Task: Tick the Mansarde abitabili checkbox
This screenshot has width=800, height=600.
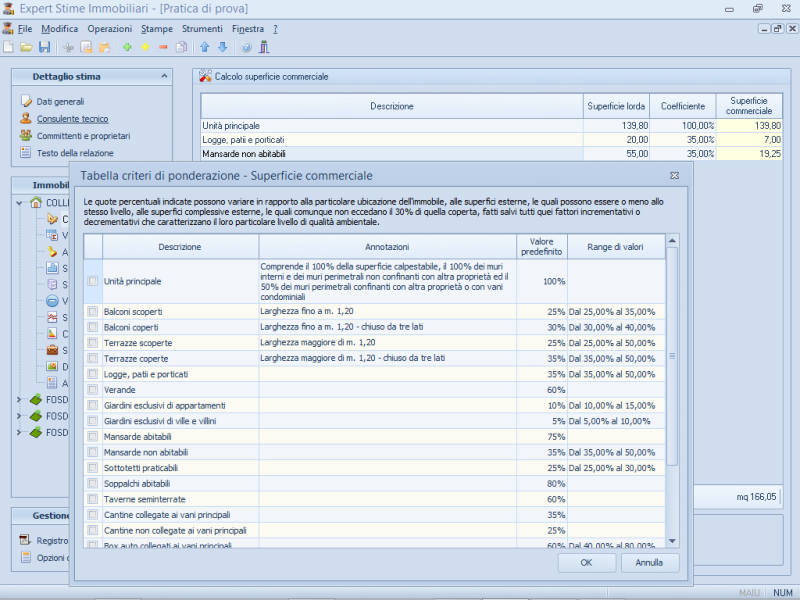Action: 92,437
